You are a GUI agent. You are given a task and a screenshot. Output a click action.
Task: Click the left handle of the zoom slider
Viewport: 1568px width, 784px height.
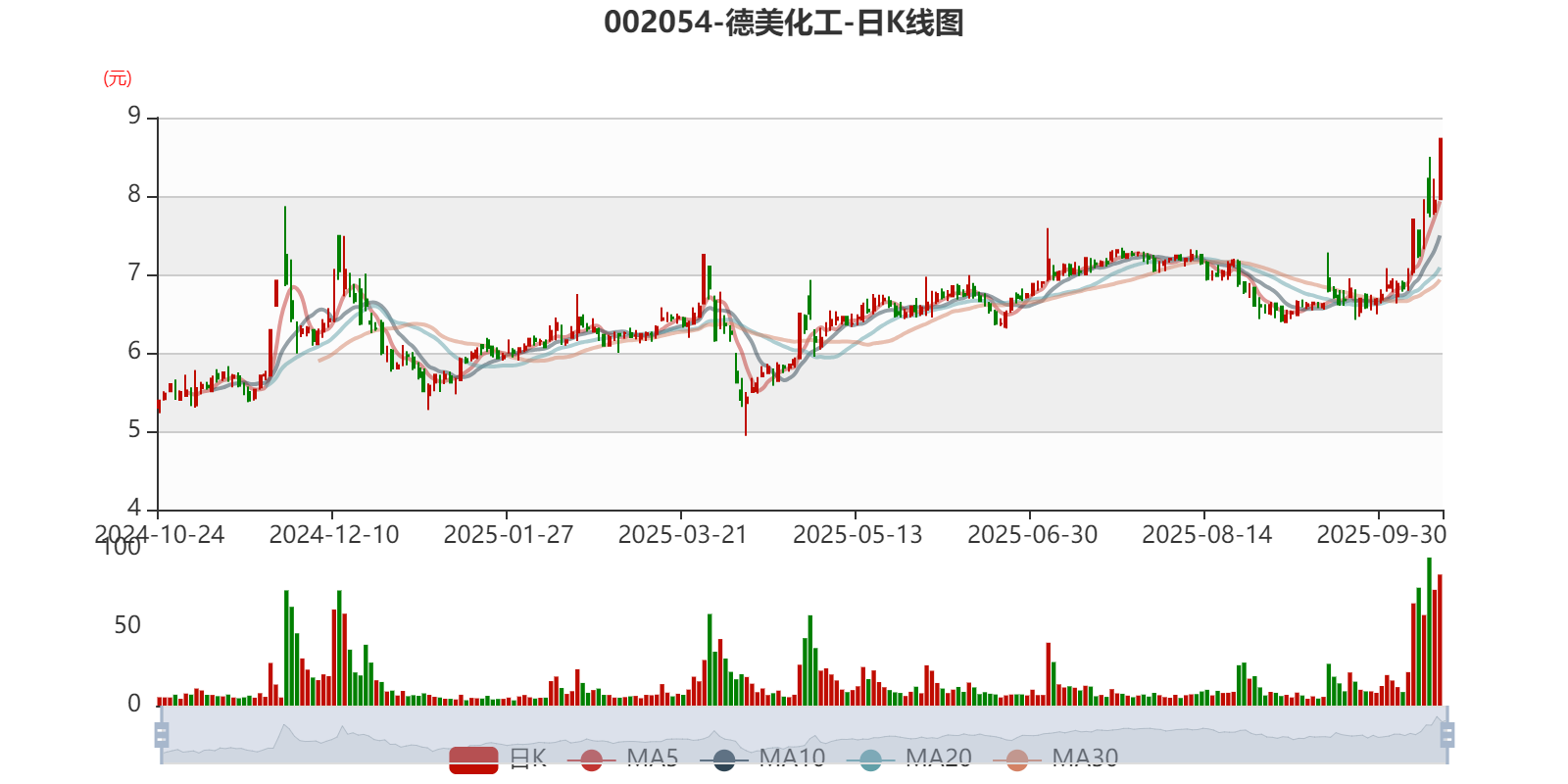point(162,735)
